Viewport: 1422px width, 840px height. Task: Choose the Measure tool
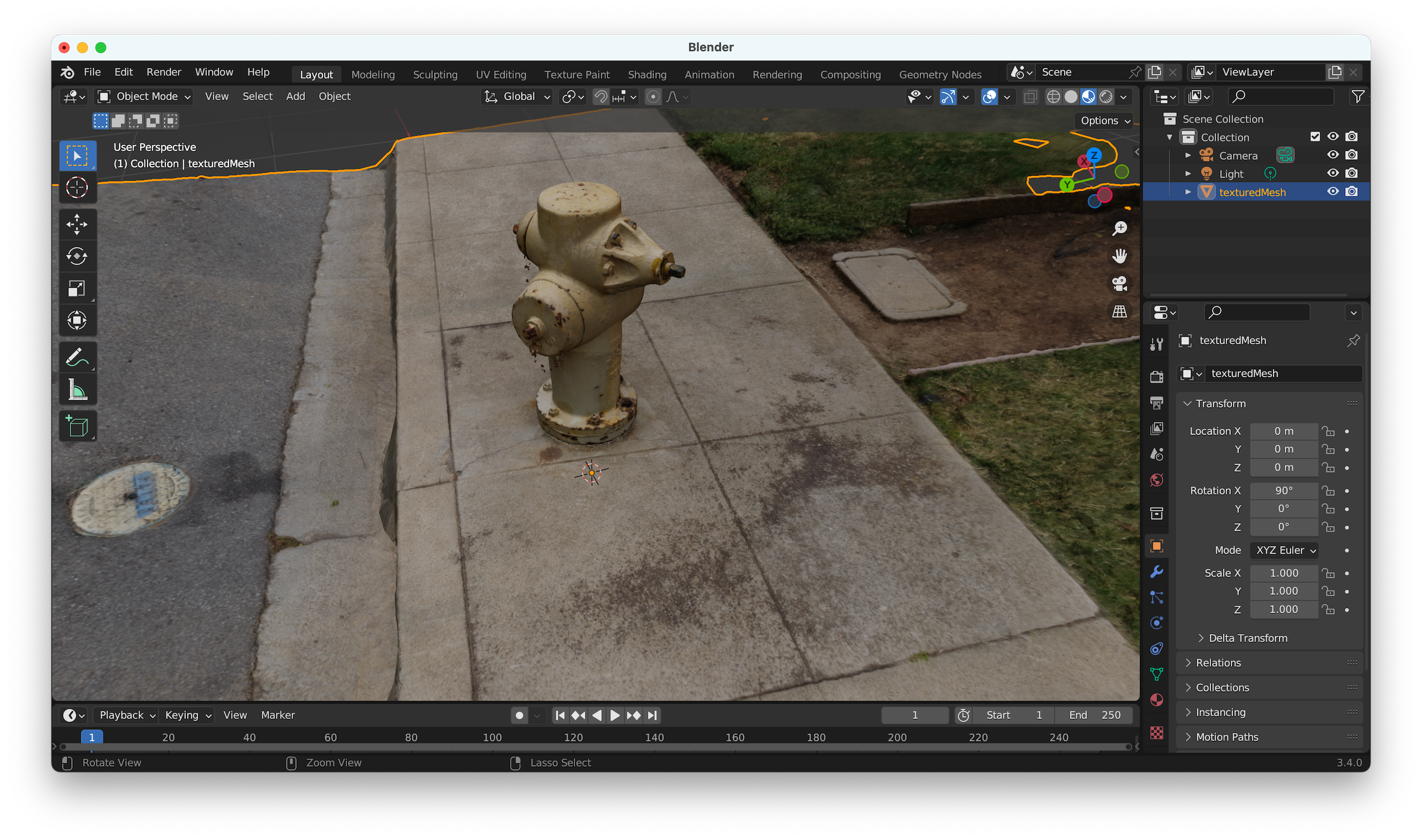pos(77,390)
